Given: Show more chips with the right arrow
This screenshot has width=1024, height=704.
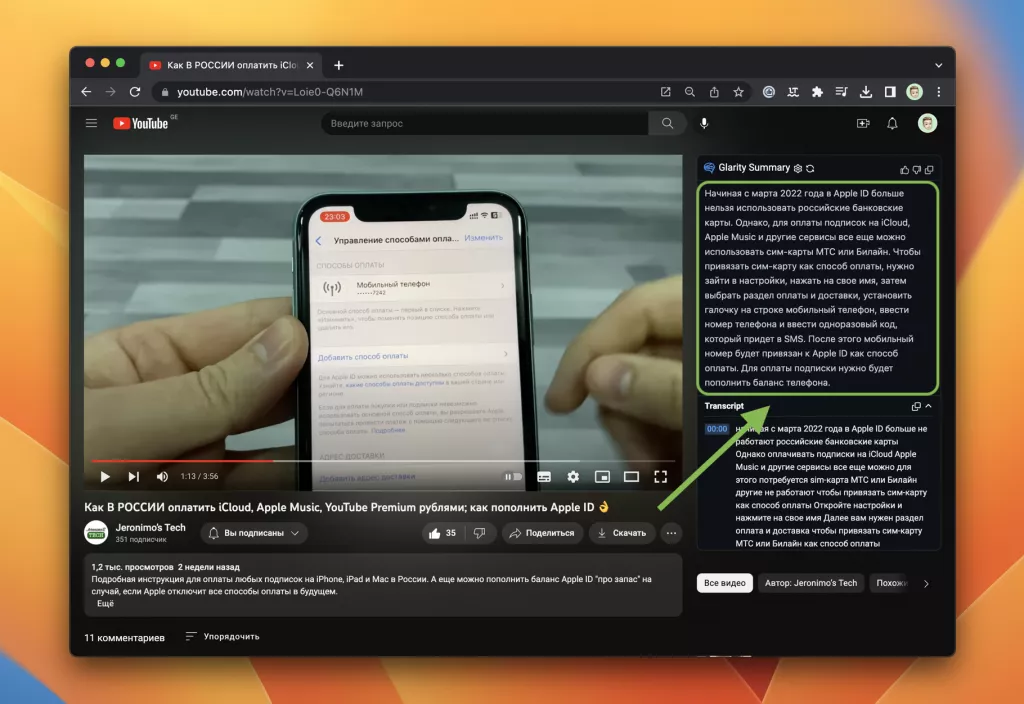Looking at the screenshot, I should point(926,584).
